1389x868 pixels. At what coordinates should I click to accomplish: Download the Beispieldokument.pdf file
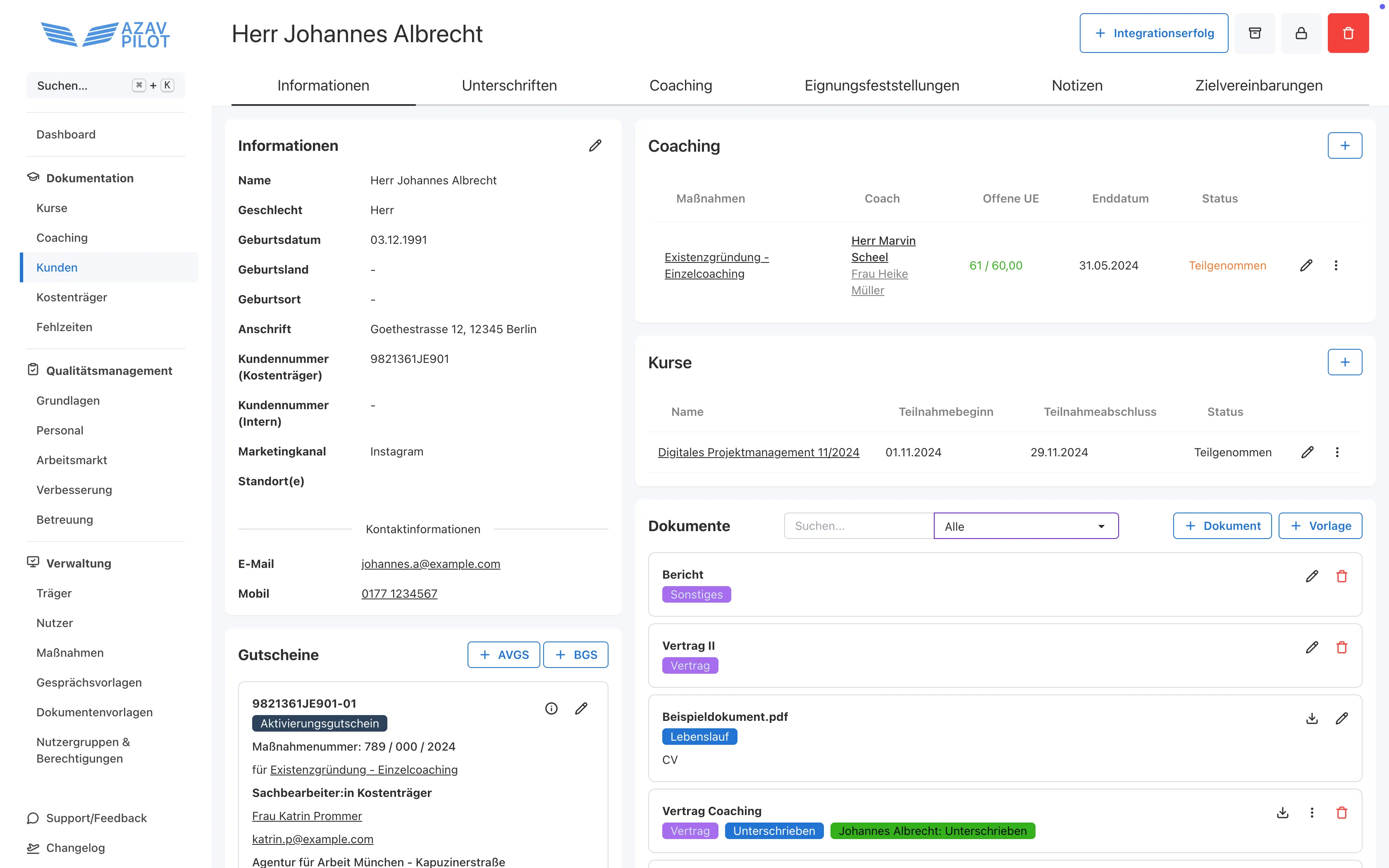tap(1312, 719)
